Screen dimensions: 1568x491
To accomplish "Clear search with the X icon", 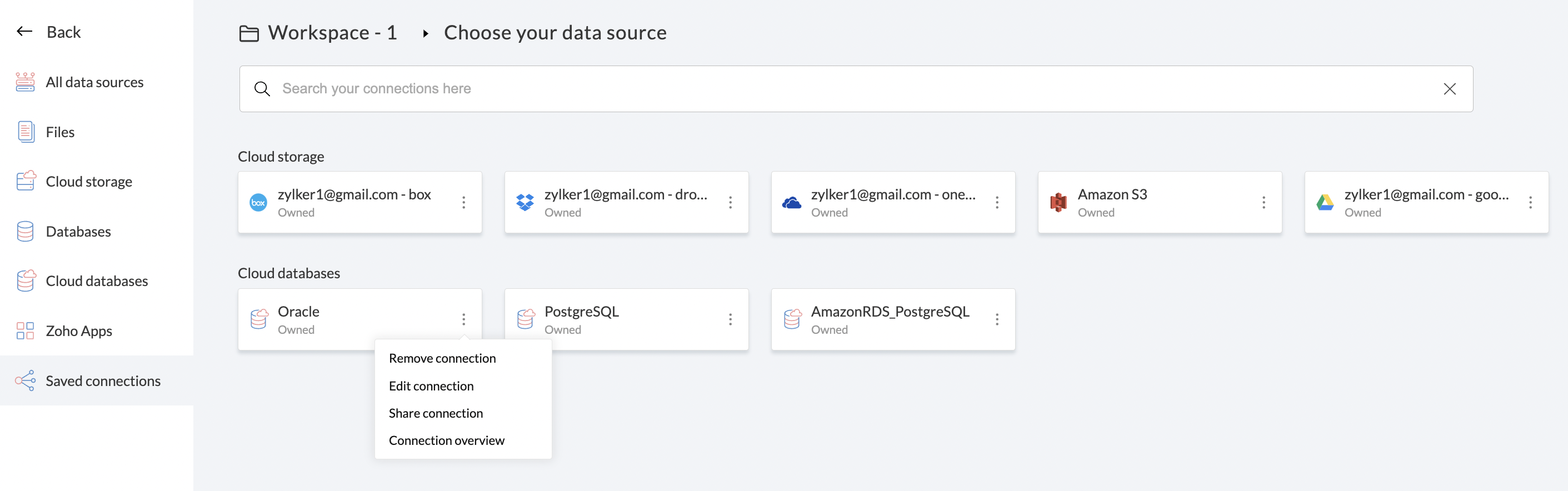I will [1449, 89].
